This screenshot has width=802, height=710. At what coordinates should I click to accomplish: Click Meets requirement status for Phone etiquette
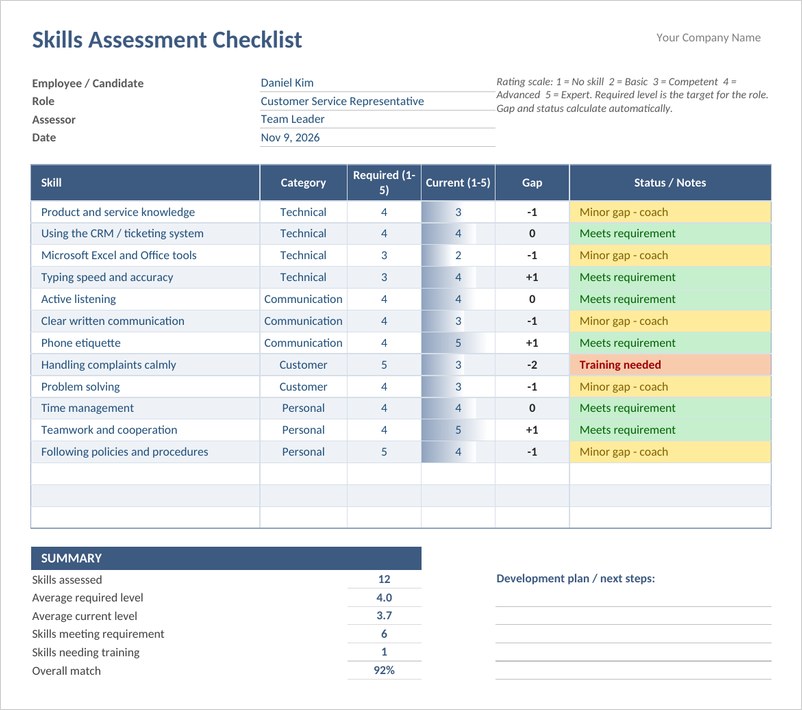point(670,343)
